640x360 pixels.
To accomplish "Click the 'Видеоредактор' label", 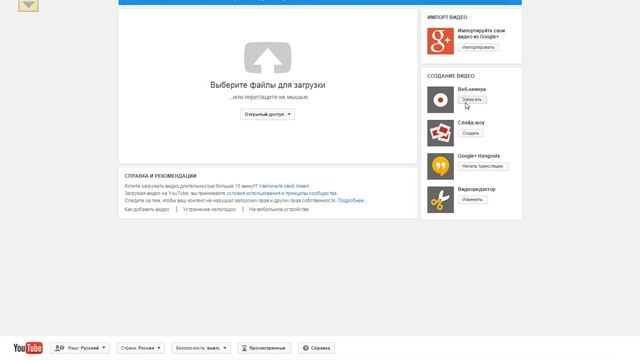I will coord(476,189).
